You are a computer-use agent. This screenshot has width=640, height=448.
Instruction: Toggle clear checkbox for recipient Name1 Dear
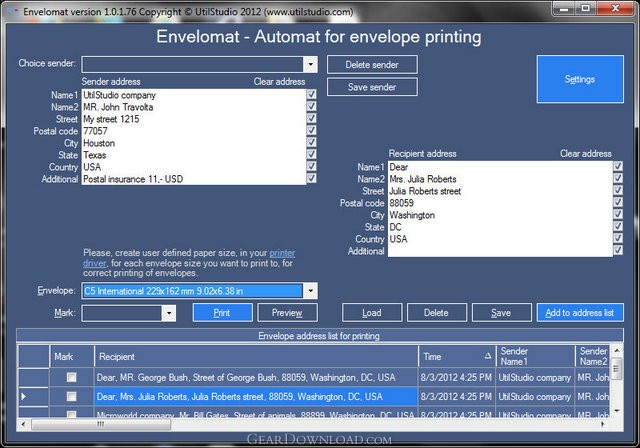coord(618,166)
